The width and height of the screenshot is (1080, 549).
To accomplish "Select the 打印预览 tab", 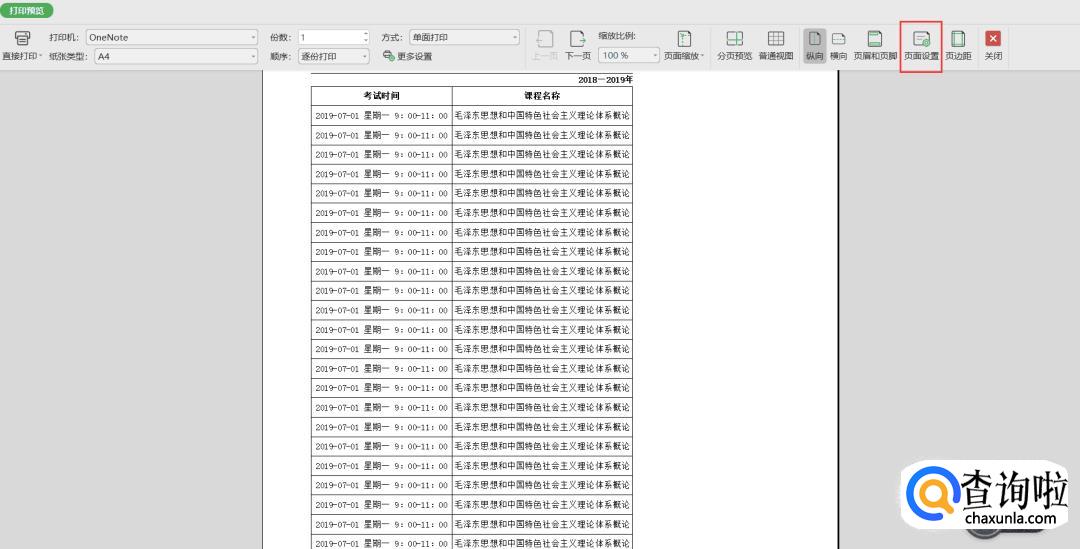I will click(27, 10).
